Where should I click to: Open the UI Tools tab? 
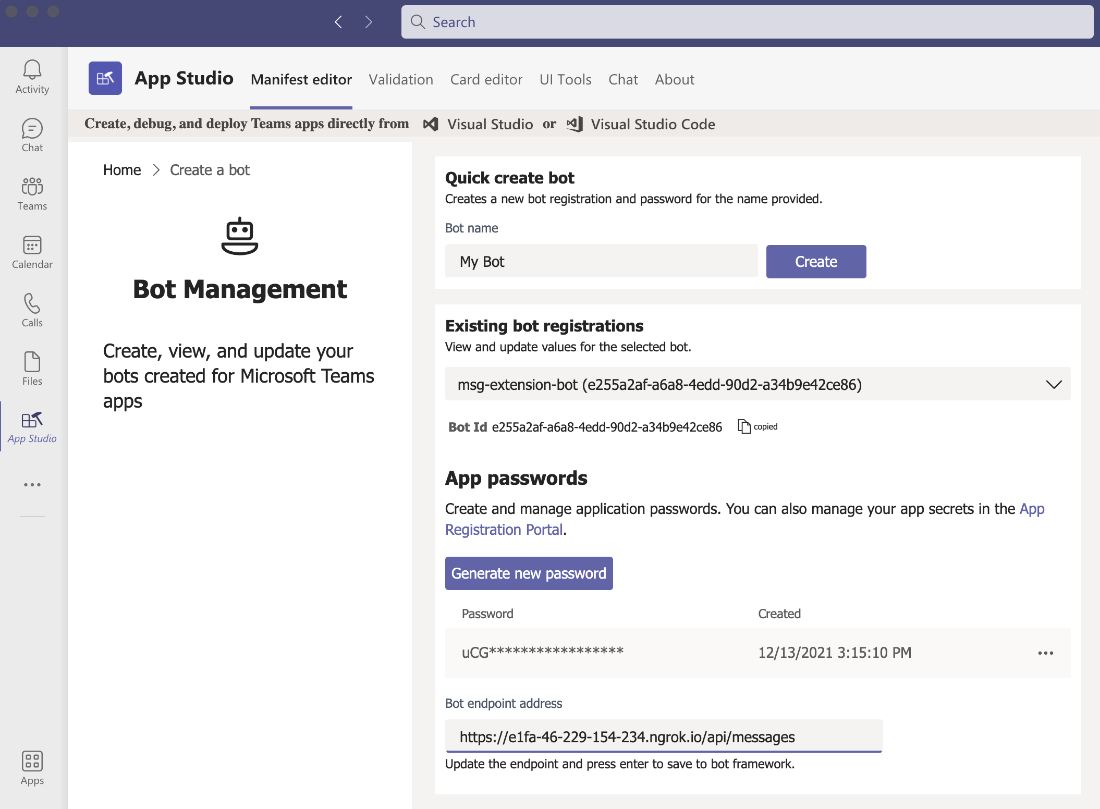[565, 80]
